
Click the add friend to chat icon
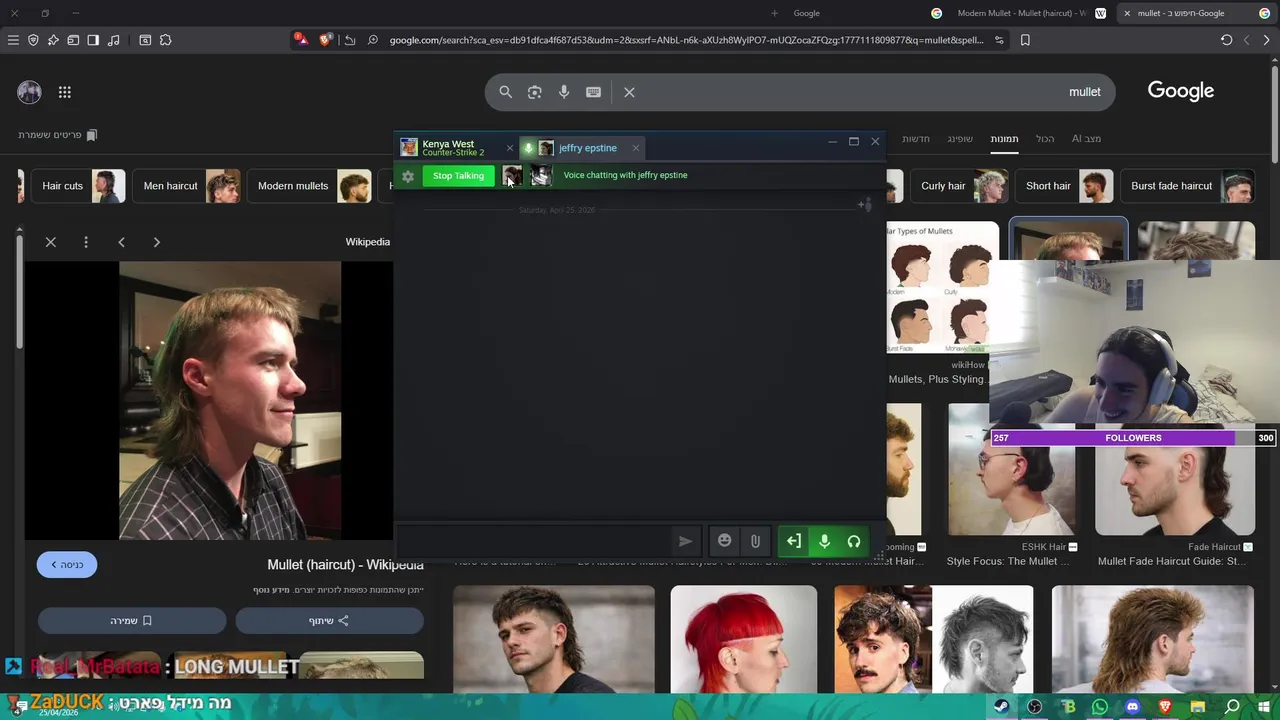(x=865, y=205)
